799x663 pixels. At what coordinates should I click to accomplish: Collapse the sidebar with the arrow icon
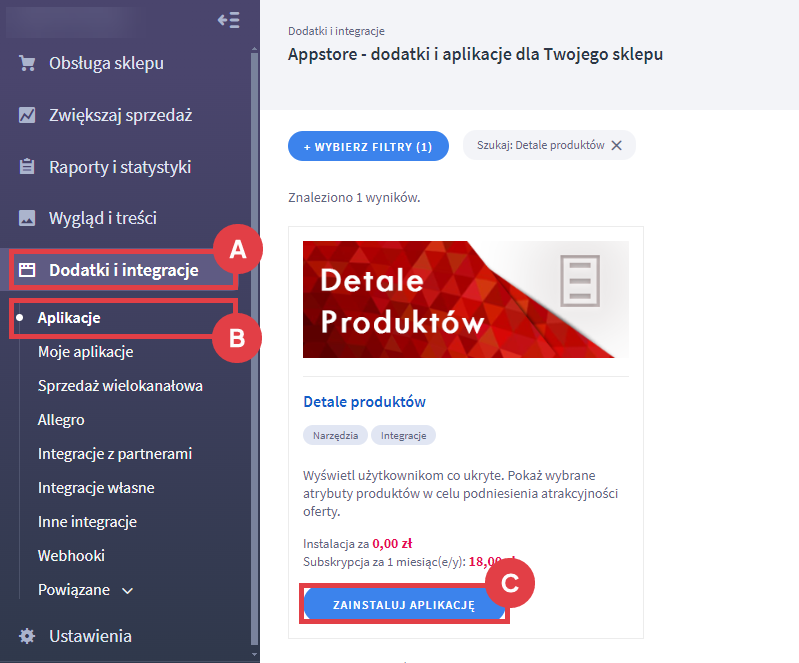pos(228,20)
